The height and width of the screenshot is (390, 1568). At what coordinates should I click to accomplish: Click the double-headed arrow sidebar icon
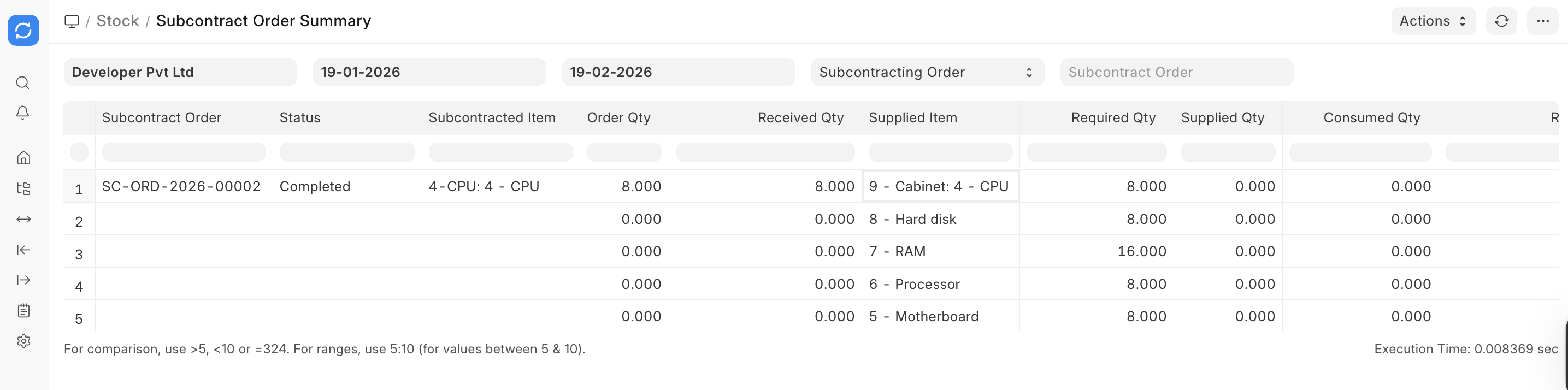tap(23, 219)
